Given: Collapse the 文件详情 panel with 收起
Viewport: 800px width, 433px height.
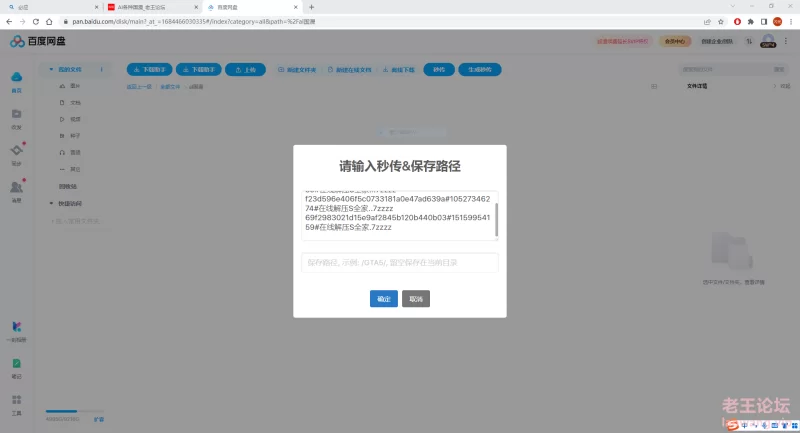Looking at the screenshot, I should pos(782,86).
